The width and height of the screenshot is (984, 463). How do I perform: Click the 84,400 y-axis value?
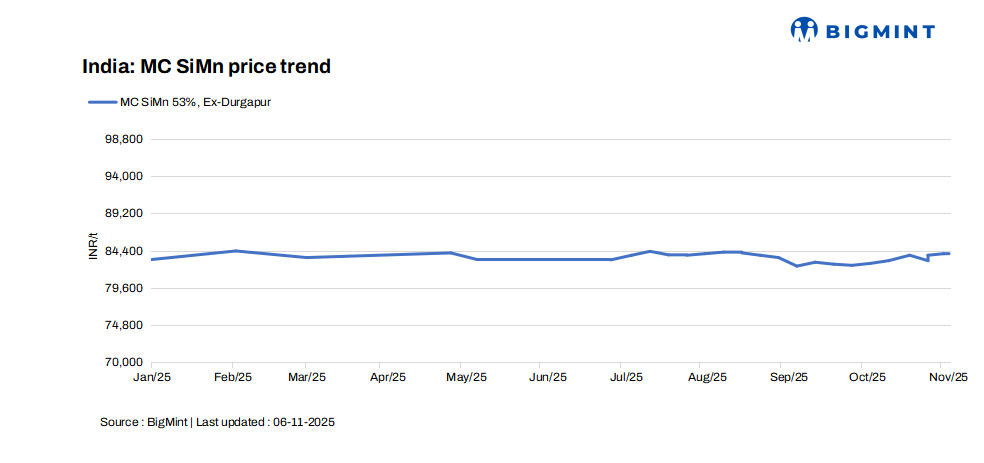[123, 251]
